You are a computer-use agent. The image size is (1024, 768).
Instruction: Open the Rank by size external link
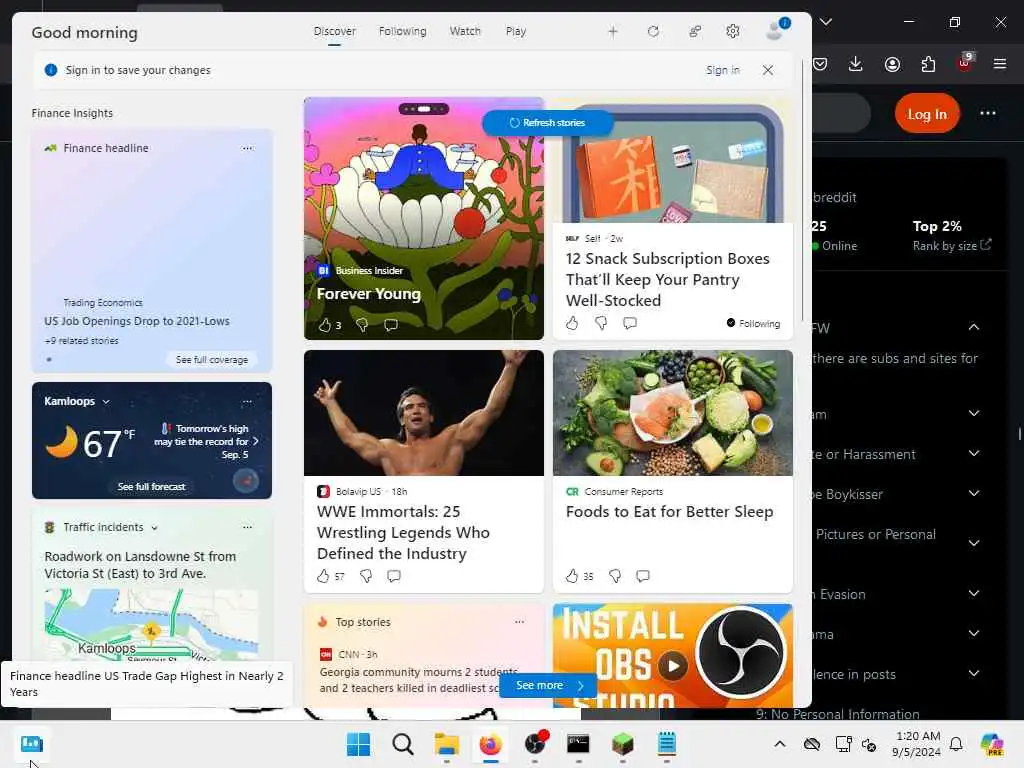(952, 246)
